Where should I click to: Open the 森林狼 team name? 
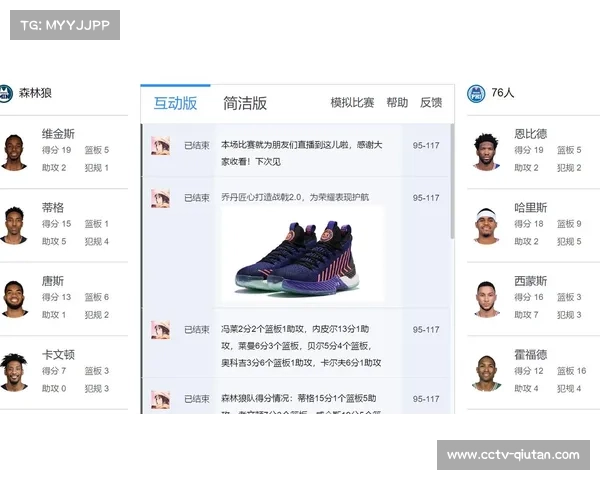35,93
